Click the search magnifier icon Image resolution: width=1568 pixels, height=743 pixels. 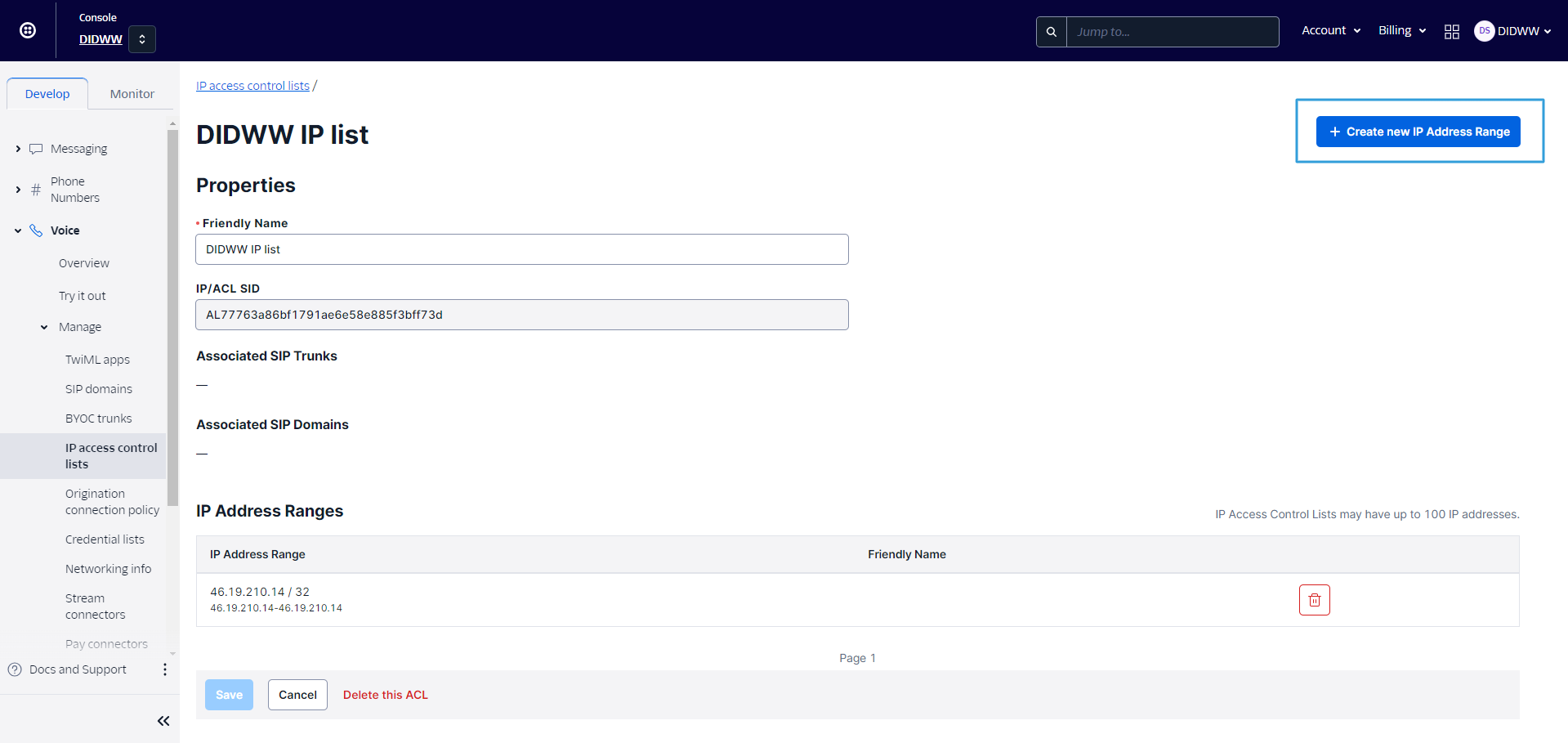[1052, 32]
